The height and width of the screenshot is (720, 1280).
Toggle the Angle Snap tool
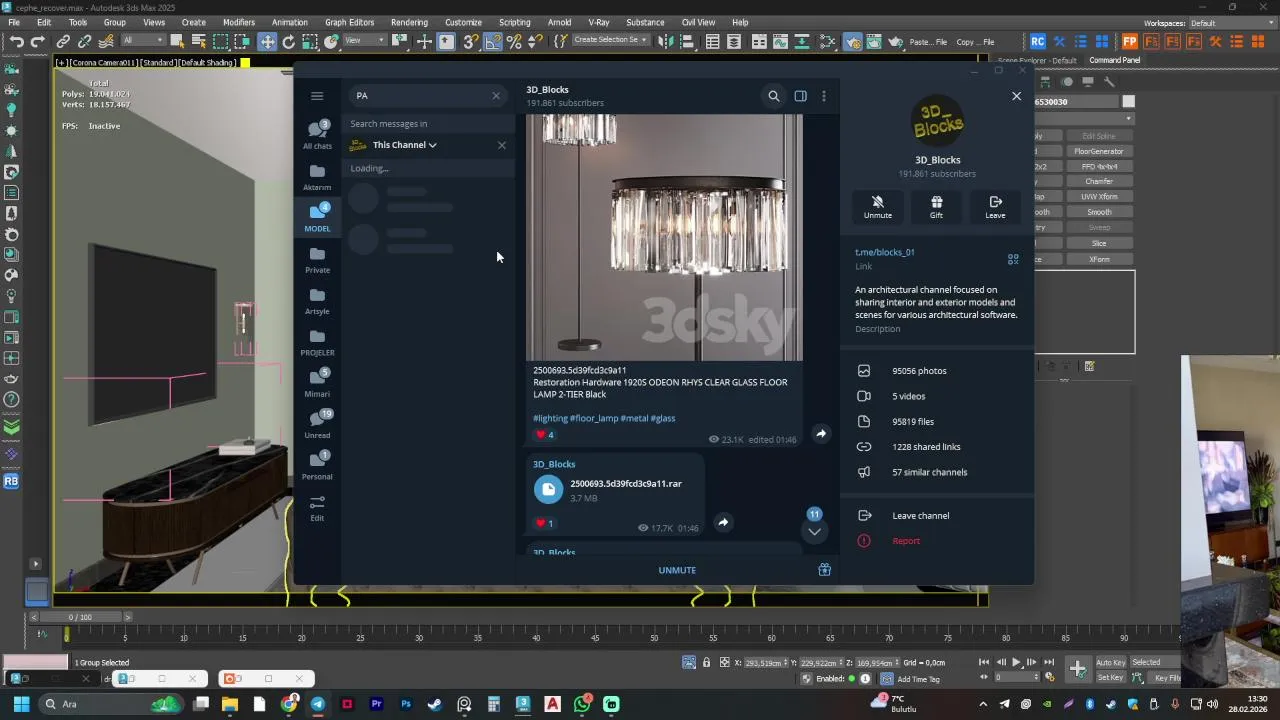(x=493, y=42)
